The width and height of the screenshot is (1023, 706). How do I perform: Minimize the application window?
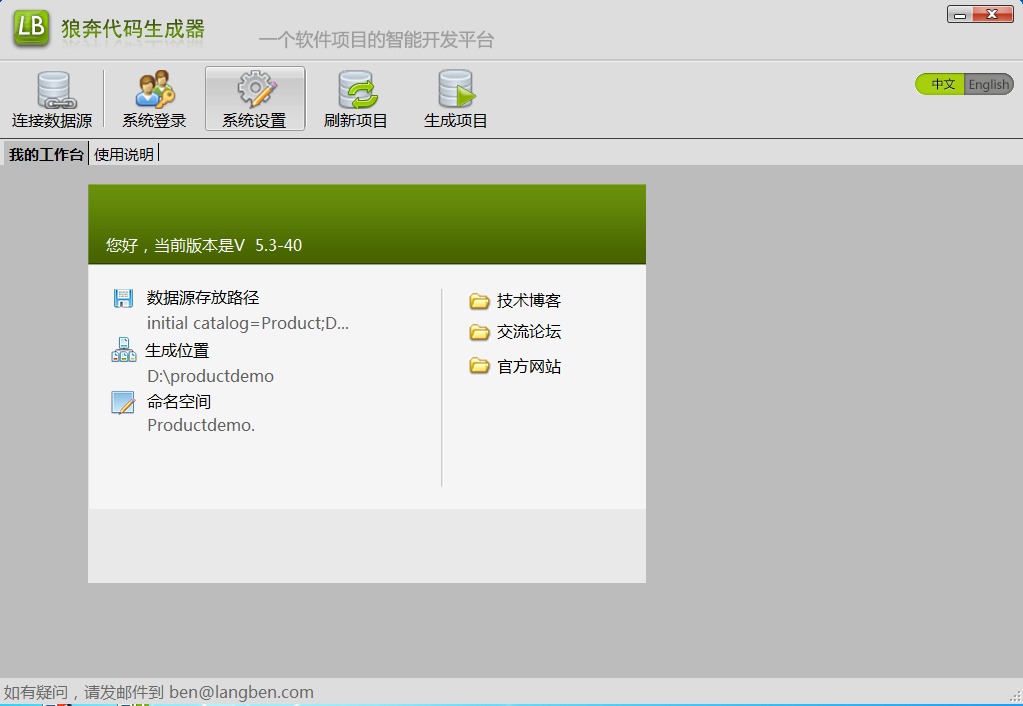(960, 14)
